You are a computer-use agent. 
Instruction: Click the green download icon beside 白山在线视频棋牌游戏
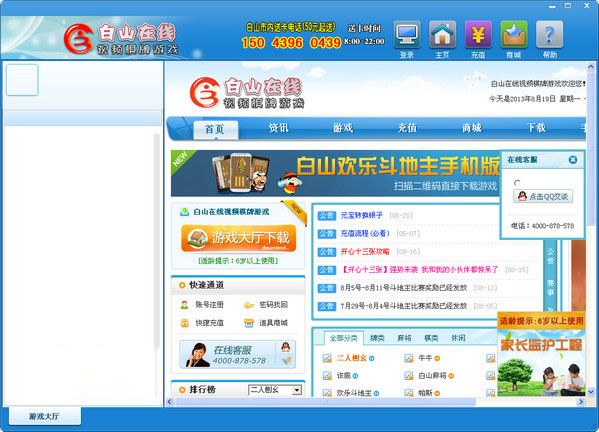185,212
